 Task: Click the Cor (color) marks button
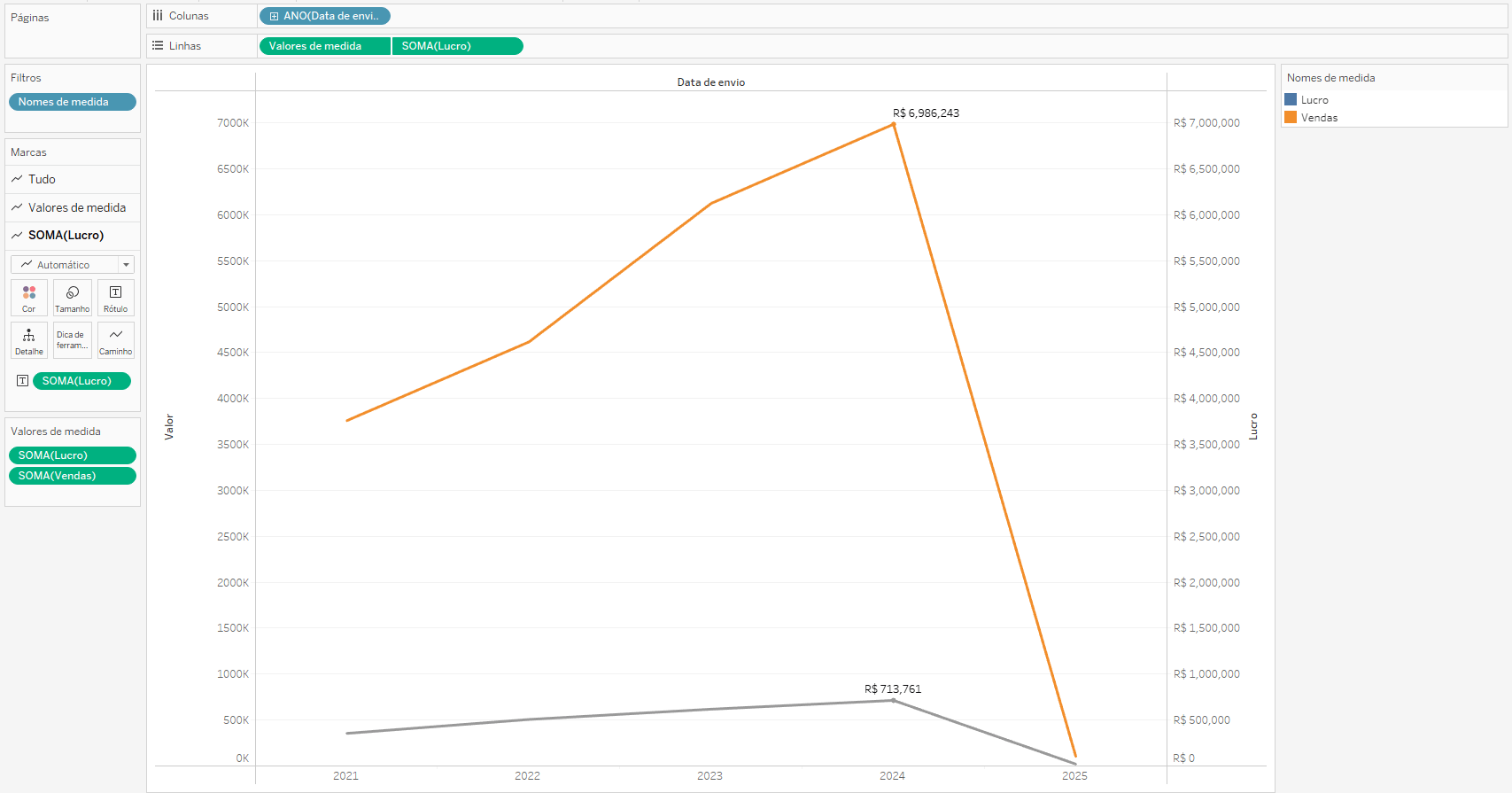point(28,297)
